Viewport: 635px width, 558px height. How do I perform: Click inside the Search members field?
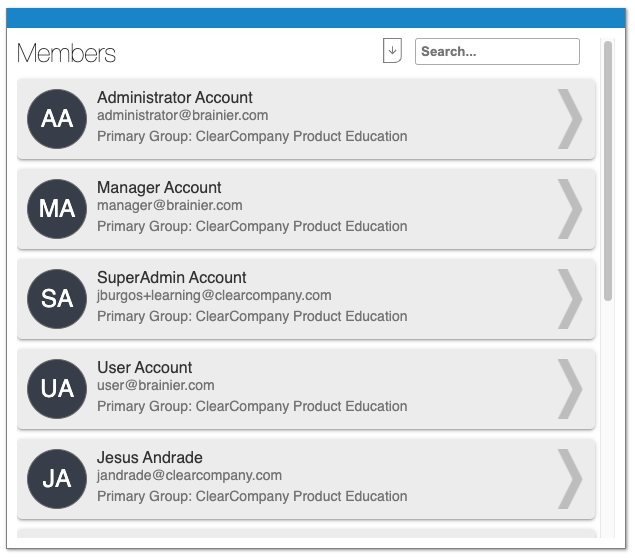pos(497,51)
